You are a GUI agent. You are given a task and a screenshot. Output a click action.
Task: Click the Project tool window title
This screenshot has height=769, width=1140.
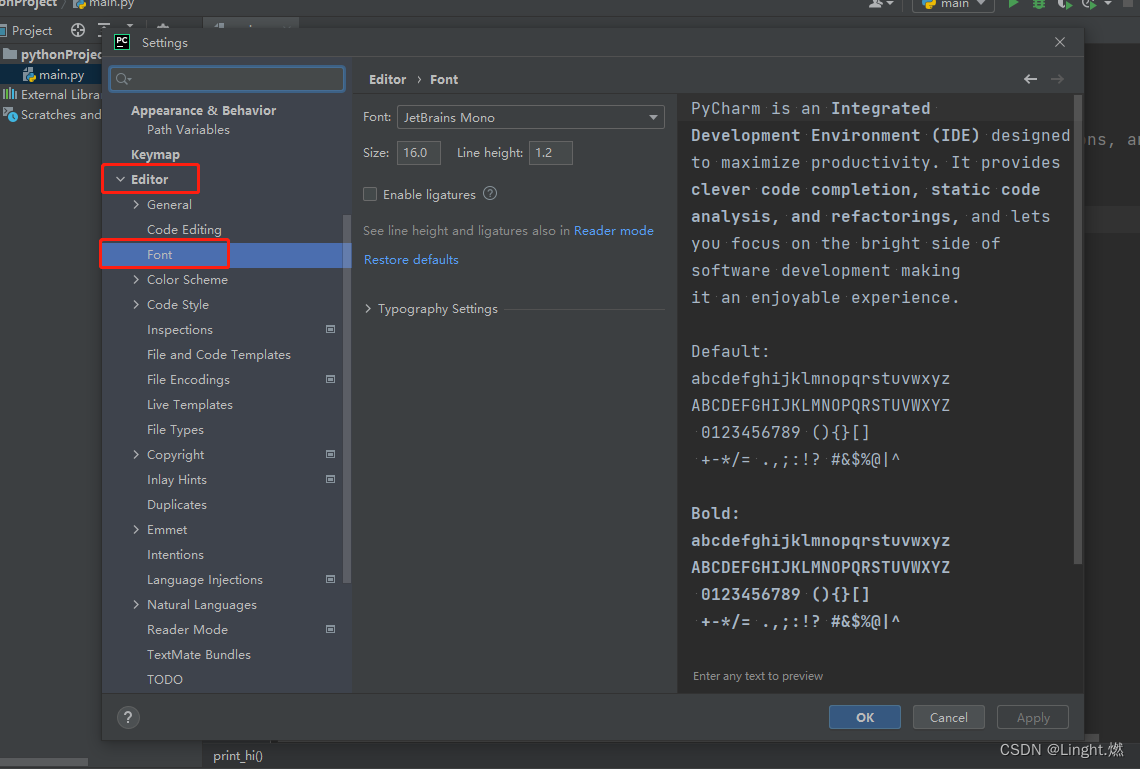[x=32, y=31]
